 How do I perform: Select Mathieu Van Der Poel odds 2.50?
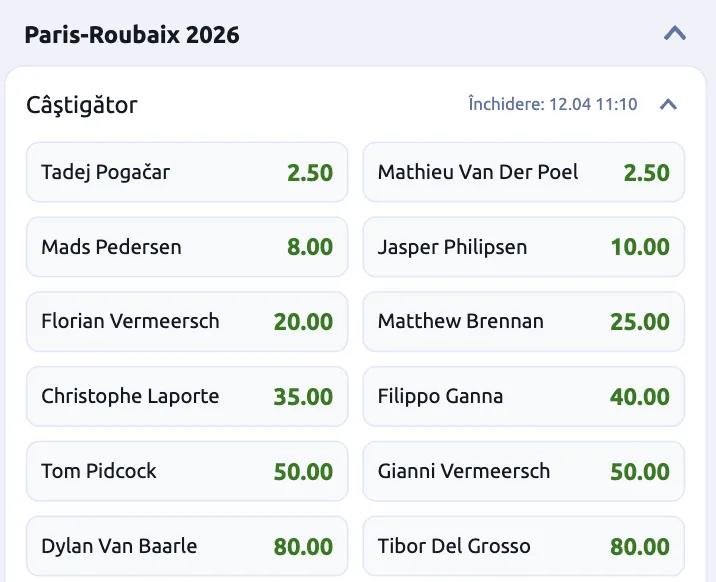(523, 172)
